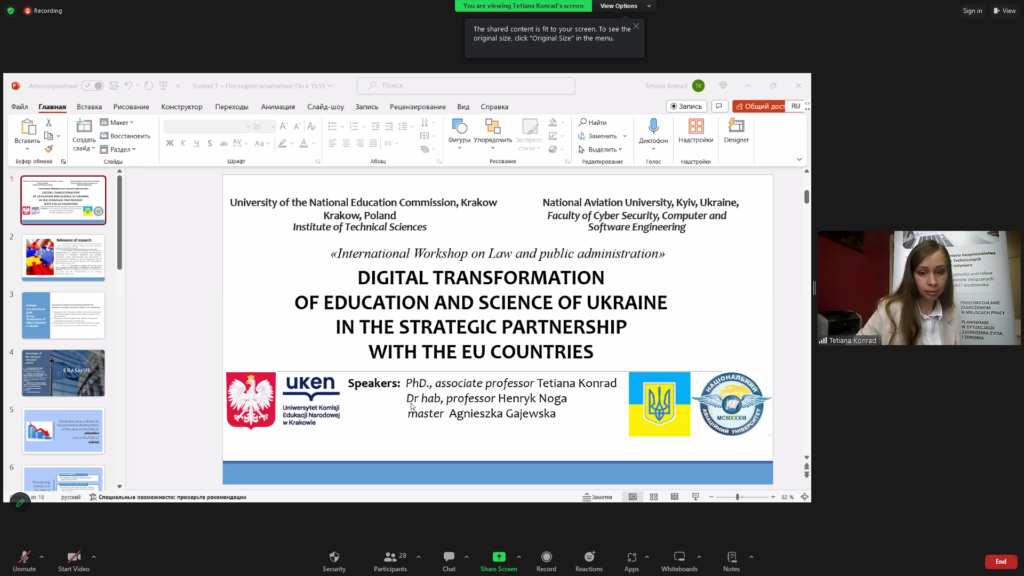
Task: Open the Макет layout dropdown
Action: pyautogui.click(x=117, y=122)
